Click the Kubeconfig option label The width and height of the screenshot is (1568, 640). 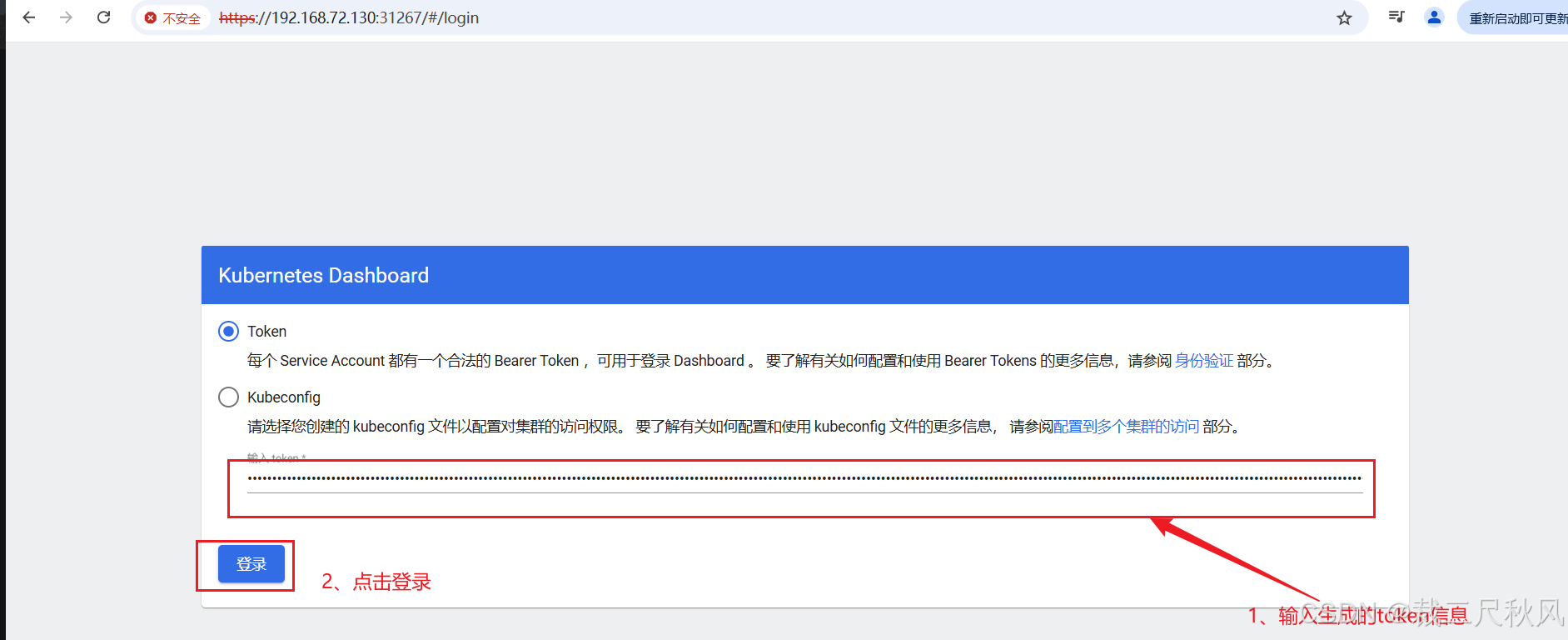pos(284,397)
